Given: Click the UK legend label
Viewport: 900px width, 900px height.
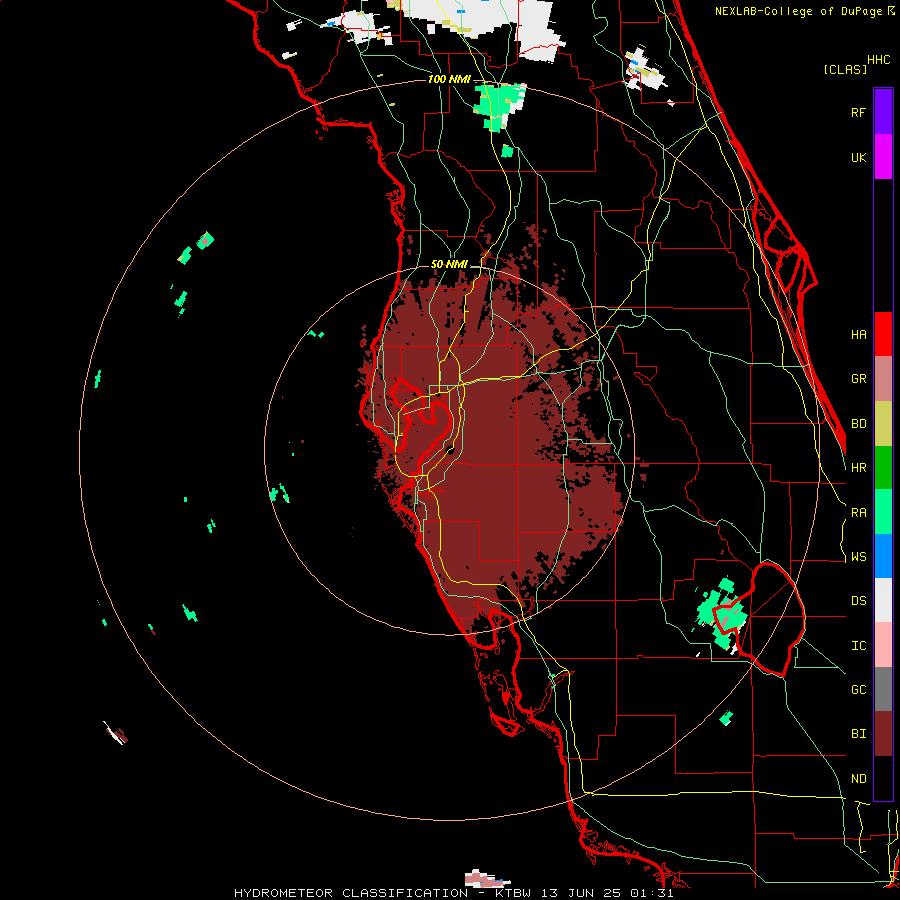Looking at the screenshot, I should pyautogui.click(x=858, y=157).
